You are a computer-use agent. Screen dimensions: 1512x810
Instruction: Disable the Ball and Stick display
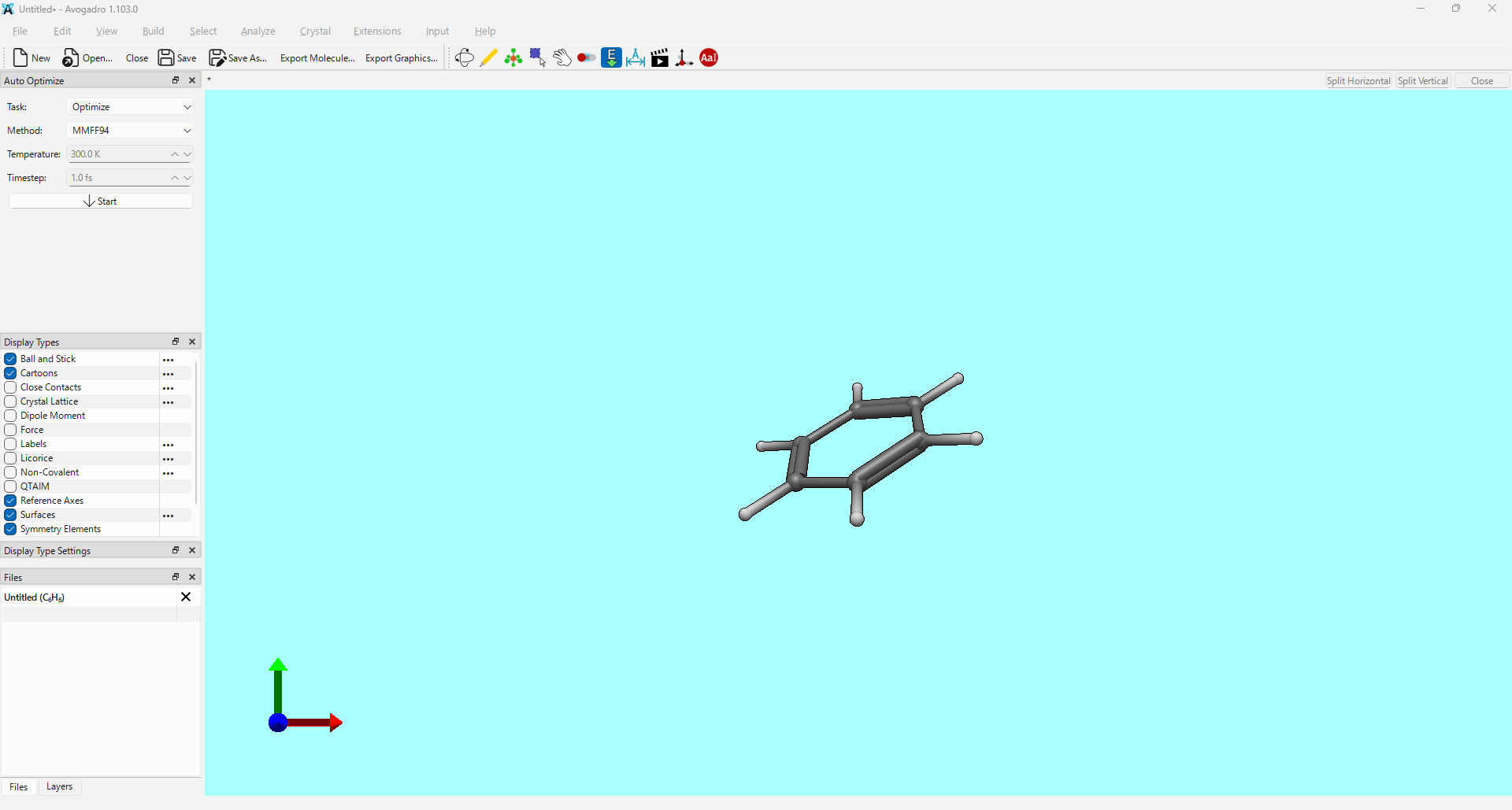click(10, 359)
